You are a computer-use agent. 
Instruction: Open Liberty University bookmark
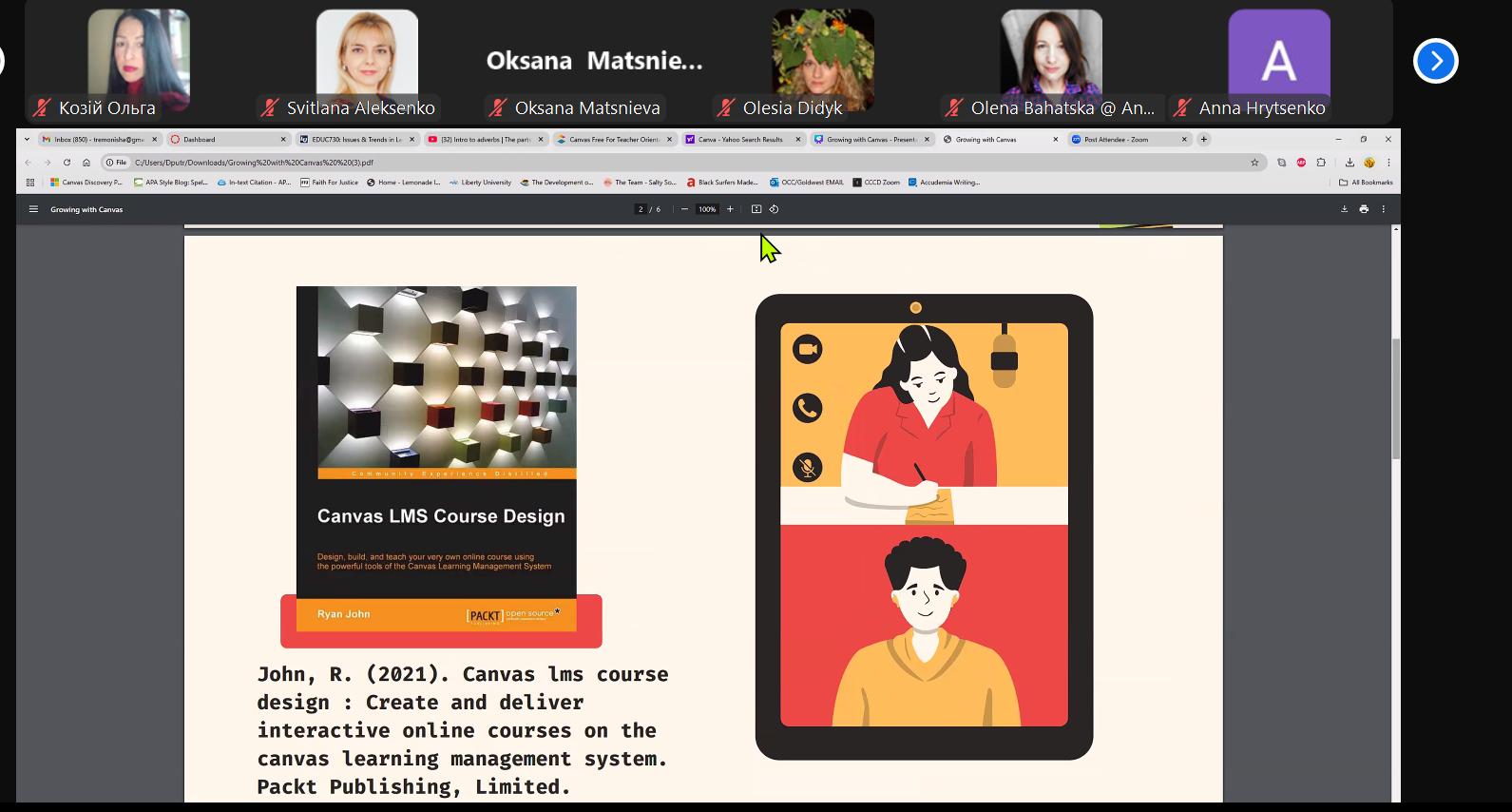481,183
